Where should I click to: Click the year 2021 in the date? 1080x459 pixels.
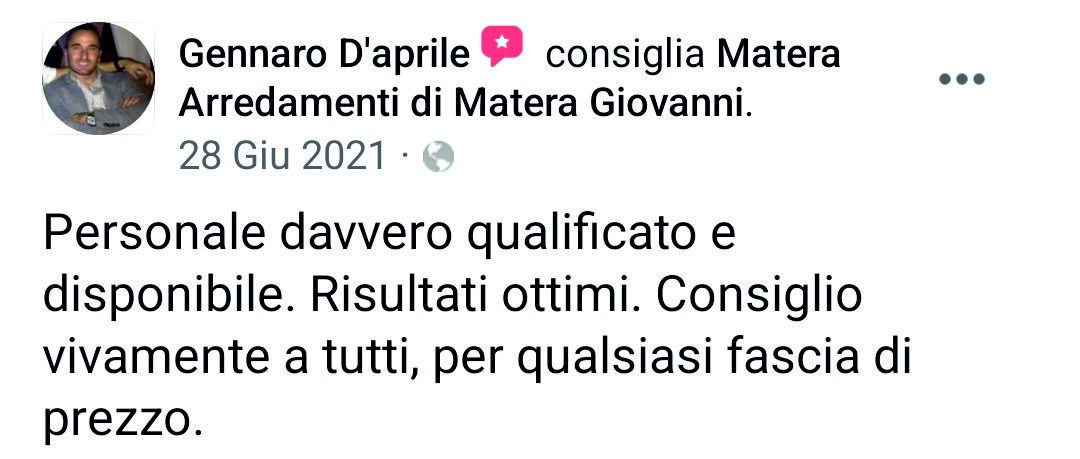coord(344,156)
